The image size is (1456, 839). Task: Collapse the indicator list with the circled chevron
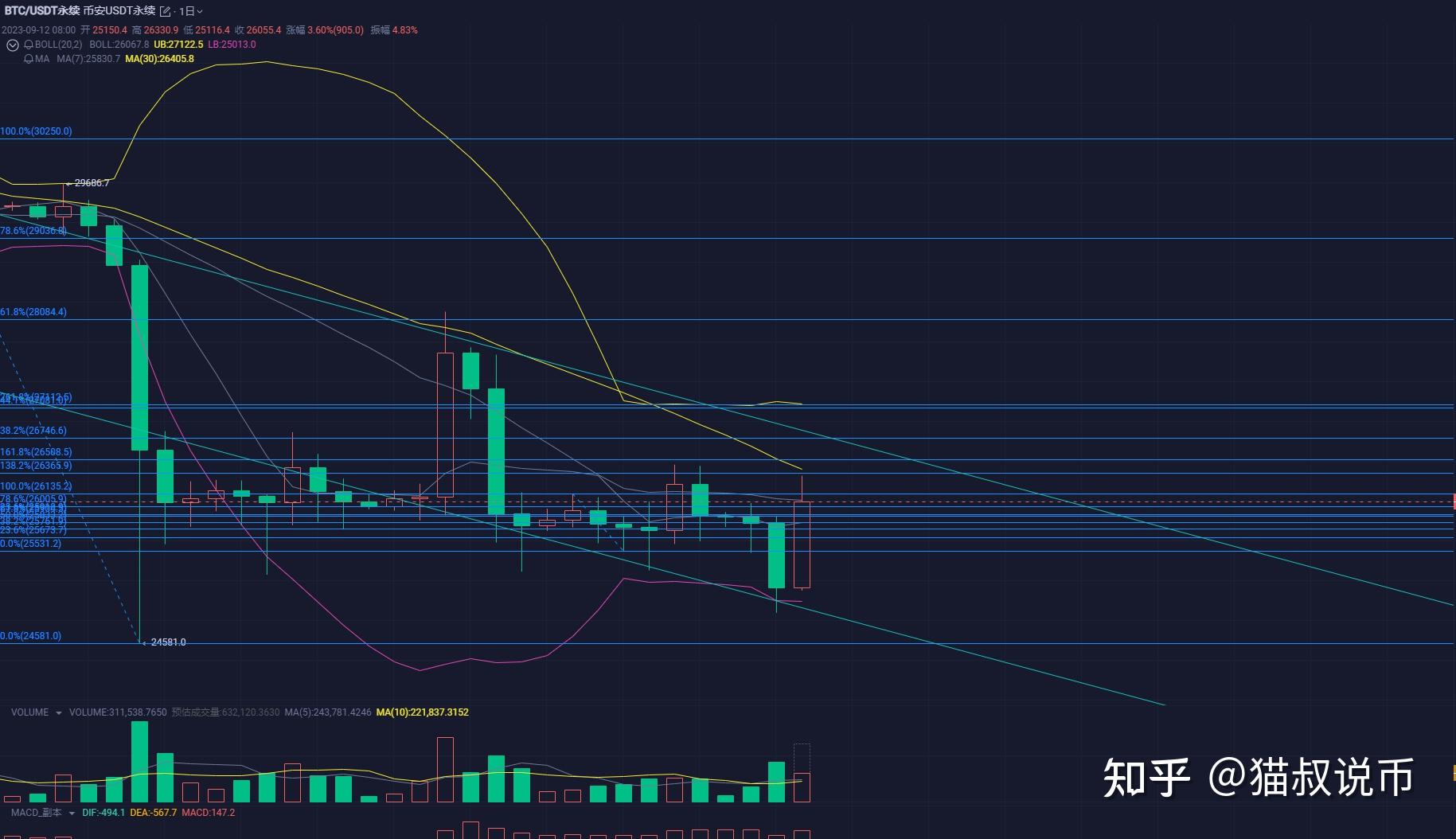point(12,45)
